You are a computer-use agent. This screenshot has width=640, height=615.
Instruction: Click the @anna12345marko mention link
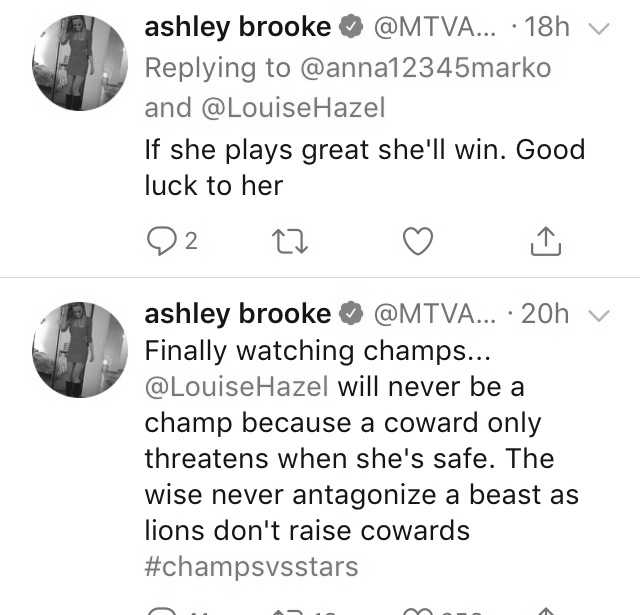426,68
